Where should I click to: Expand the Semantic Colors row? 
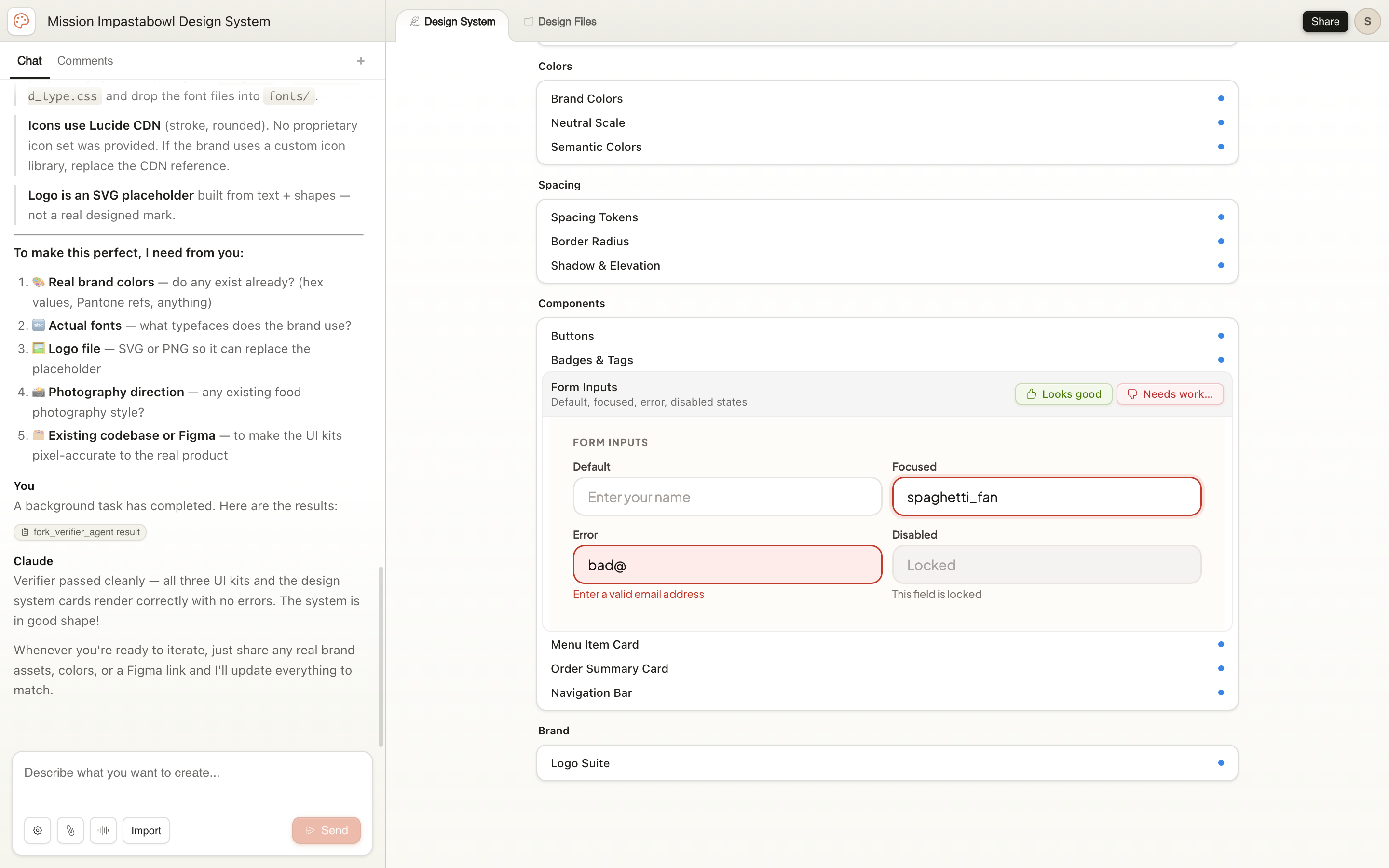(887, 147)
